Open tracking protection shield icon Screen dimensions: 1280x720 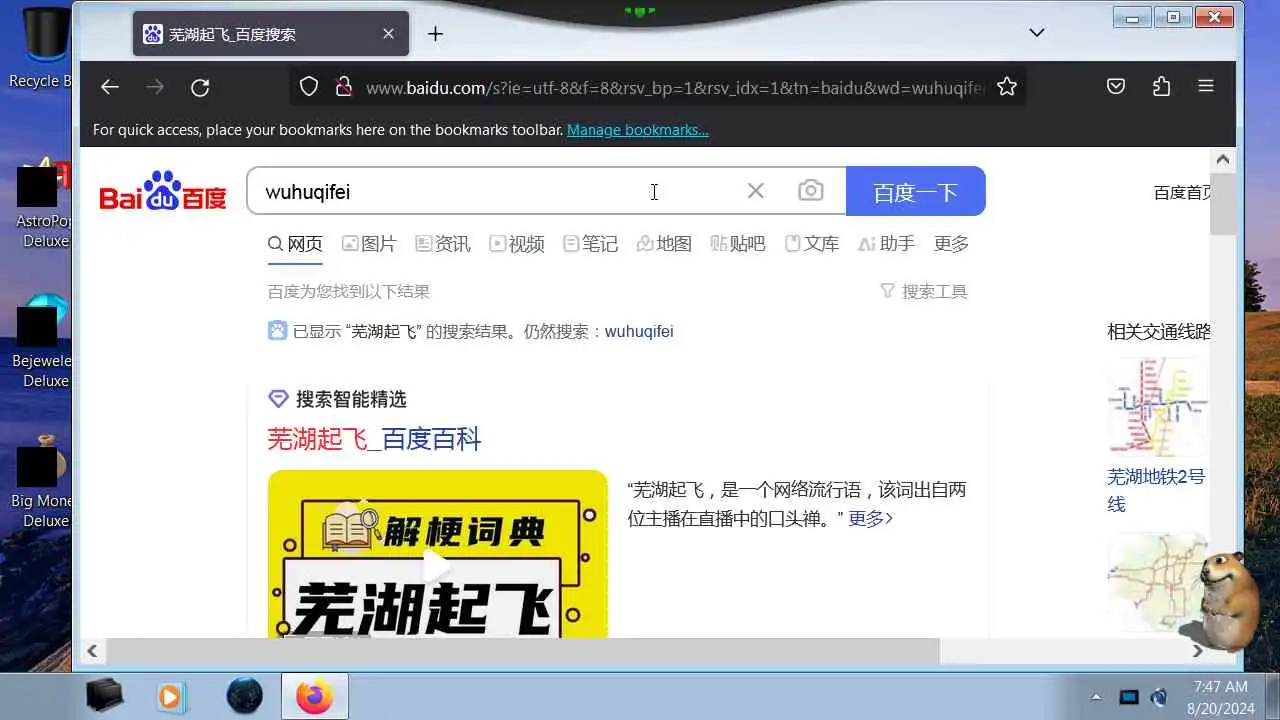click(309, 87)
